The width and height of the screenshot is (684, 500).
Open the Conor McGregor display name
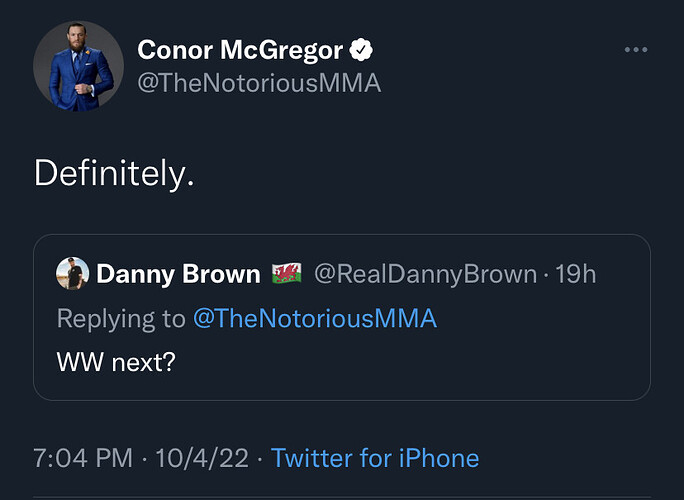coord(240,50)
